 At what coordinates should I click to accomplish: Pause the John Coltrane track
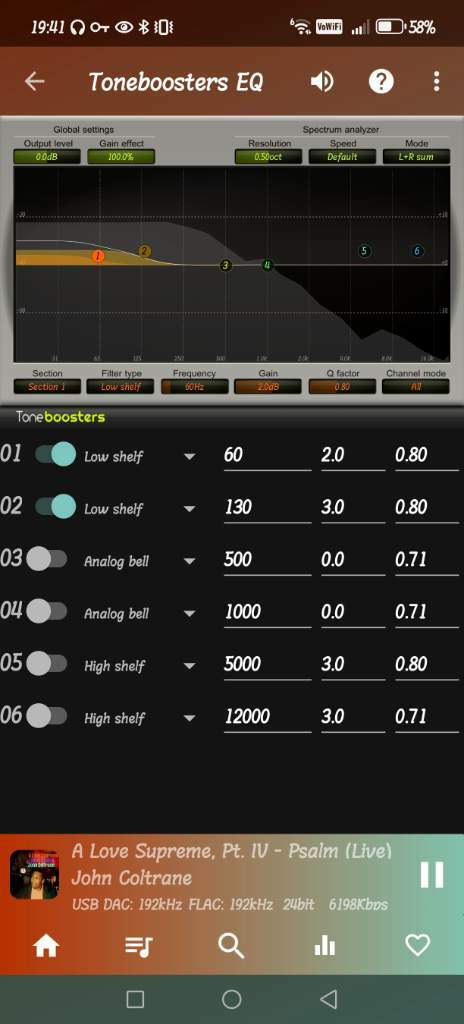click(x=432, y=874)
